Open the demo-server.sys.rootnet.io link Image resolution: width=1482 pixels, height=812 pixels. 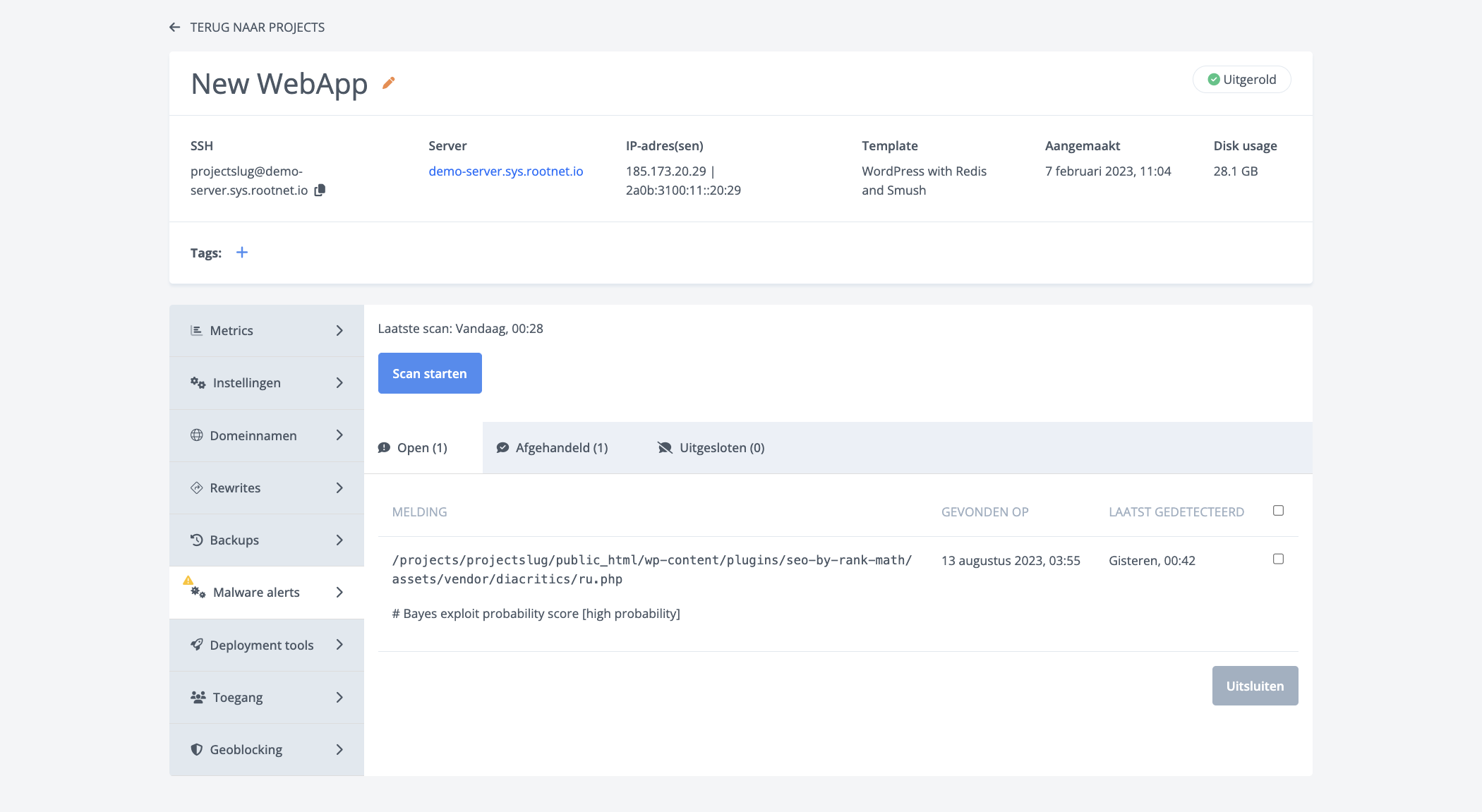pos(505,171)
